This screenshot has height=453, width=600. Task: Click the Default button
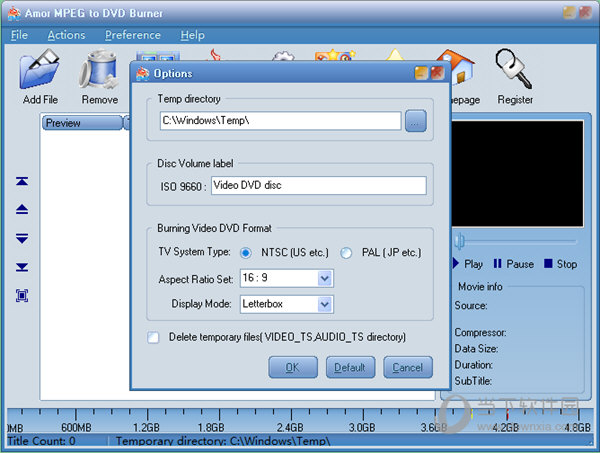pyautogui.click(x=351, y=367)
